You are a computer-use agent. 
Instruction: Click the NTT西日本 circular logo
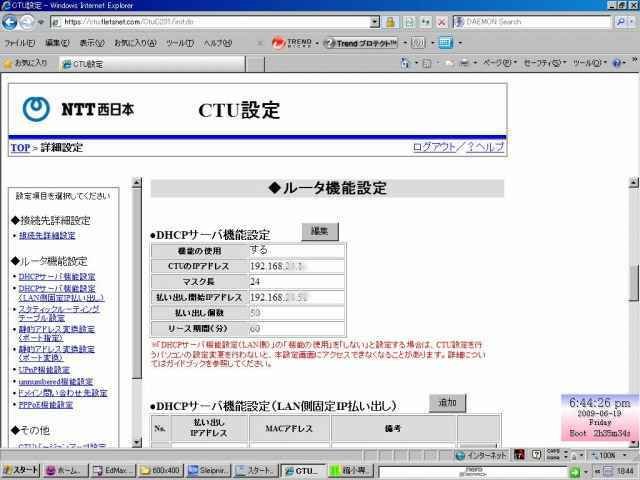36,109
